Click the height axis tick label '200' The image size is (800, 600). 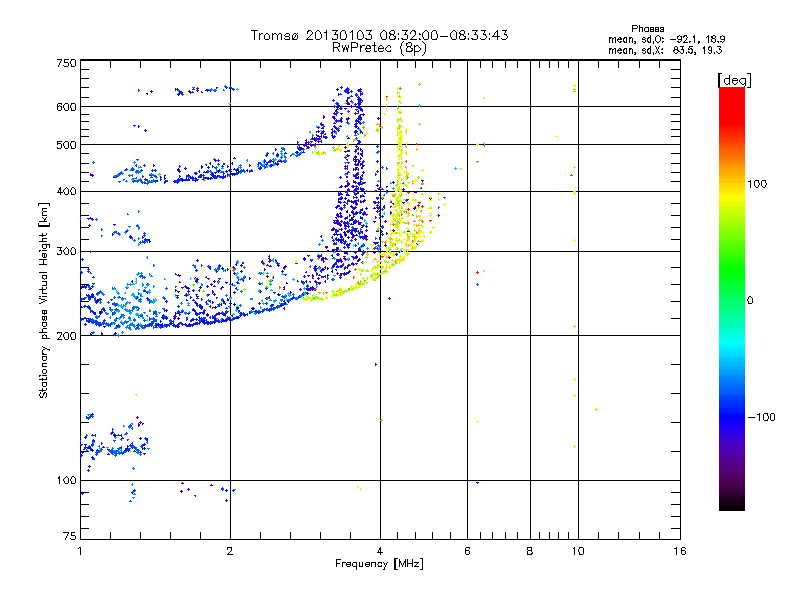[x=67, y=336]
